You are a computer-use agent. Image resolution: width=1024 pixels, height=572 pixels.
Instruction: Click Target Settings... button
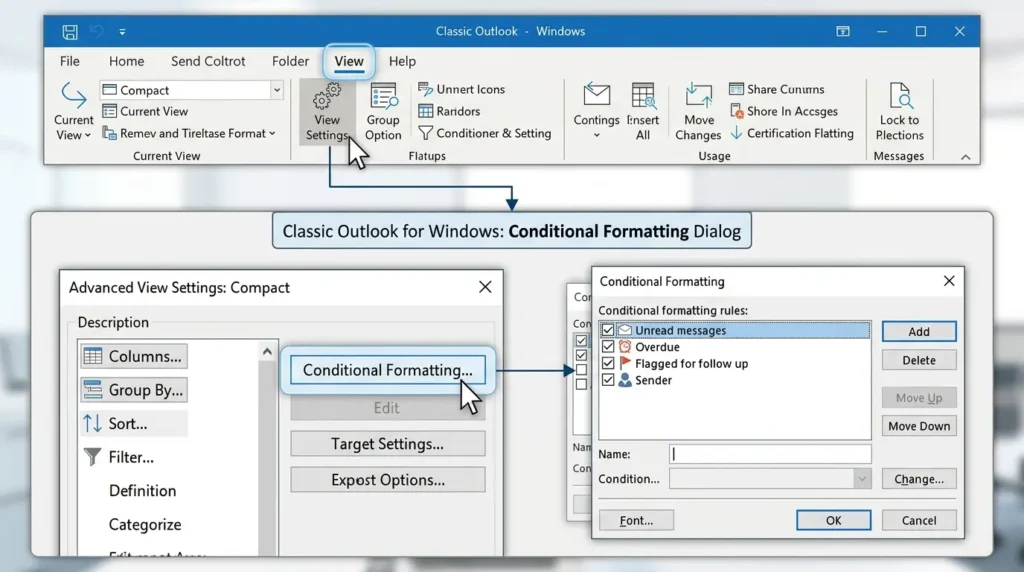point(388,444)
